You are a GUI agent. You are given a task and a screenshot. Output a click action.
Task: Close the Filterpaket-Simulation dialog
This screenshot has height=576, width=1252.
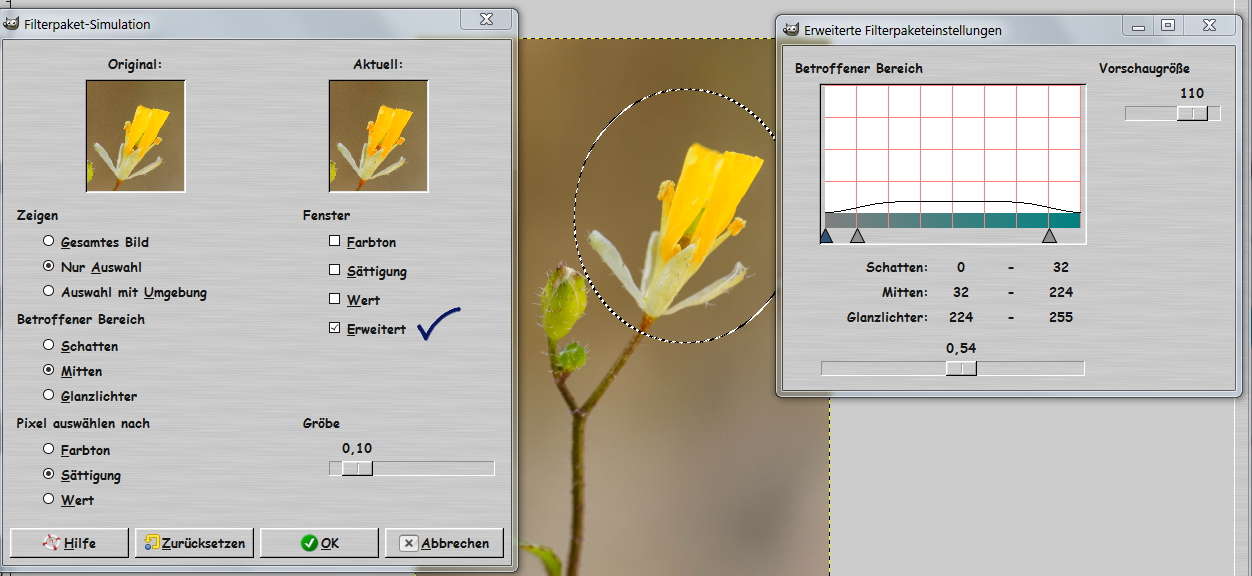coord(486,19)
